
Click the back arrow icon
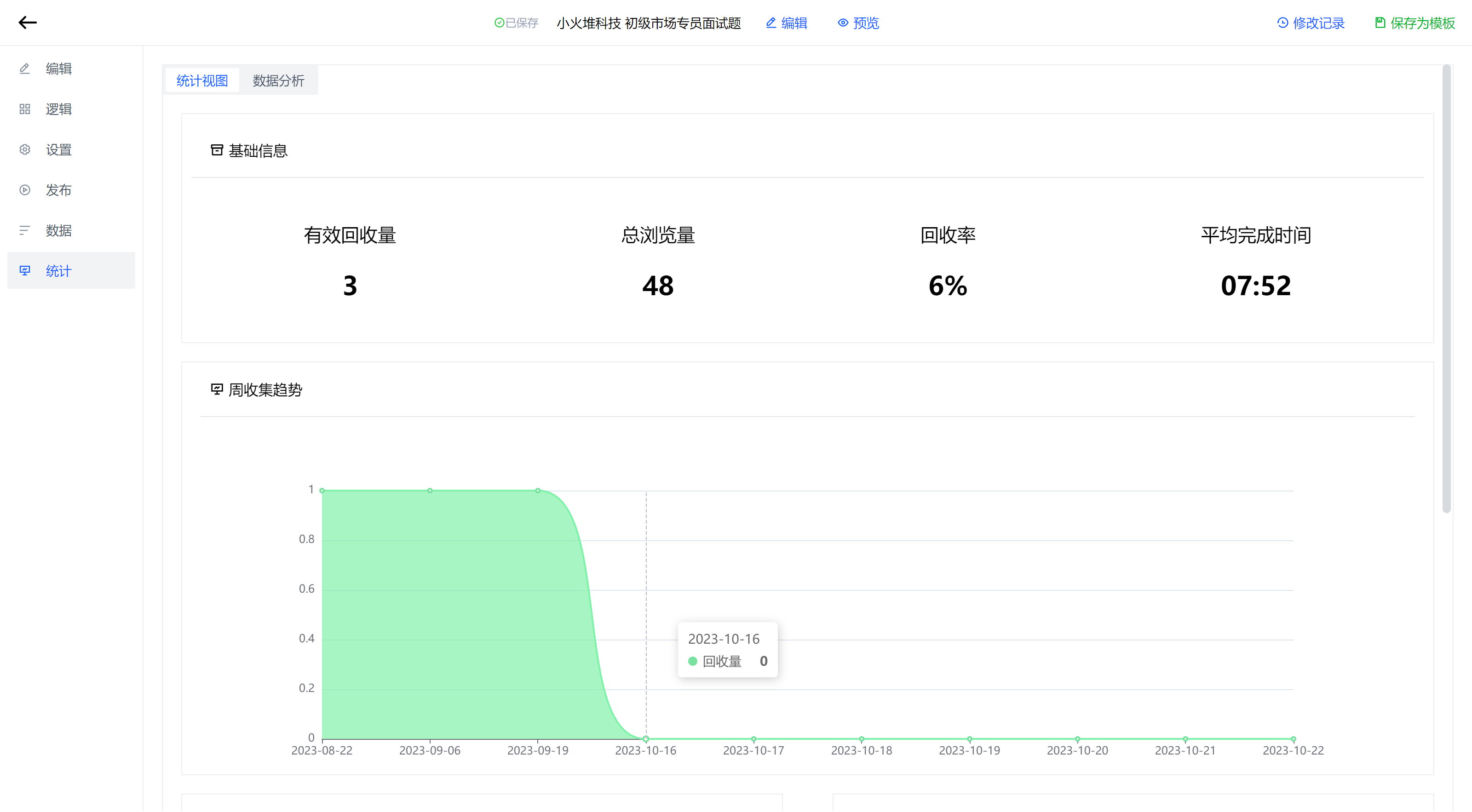pos(28,22)
